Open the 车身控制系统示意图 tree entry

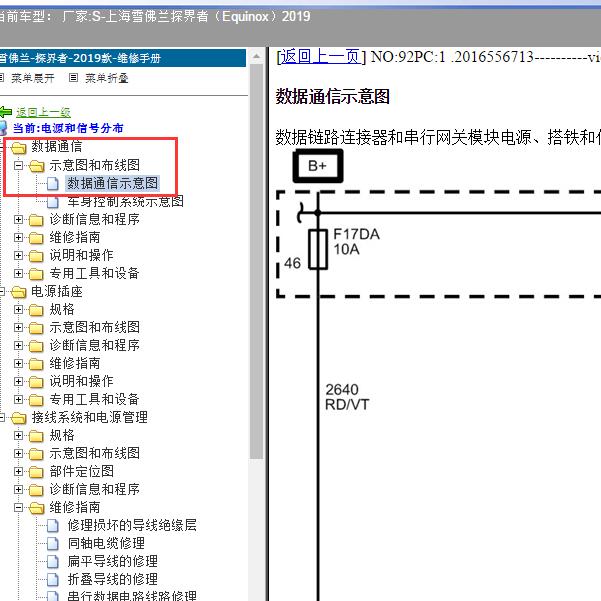[125, 201]
